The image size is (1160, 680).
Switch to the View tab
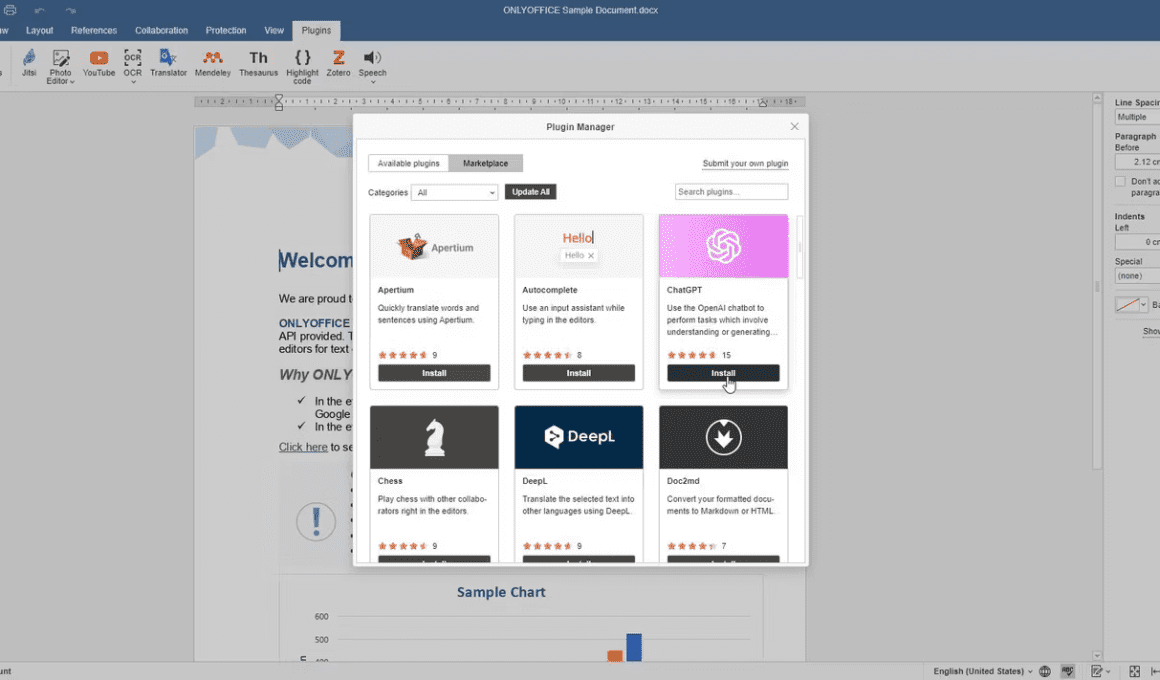point(274,30)
